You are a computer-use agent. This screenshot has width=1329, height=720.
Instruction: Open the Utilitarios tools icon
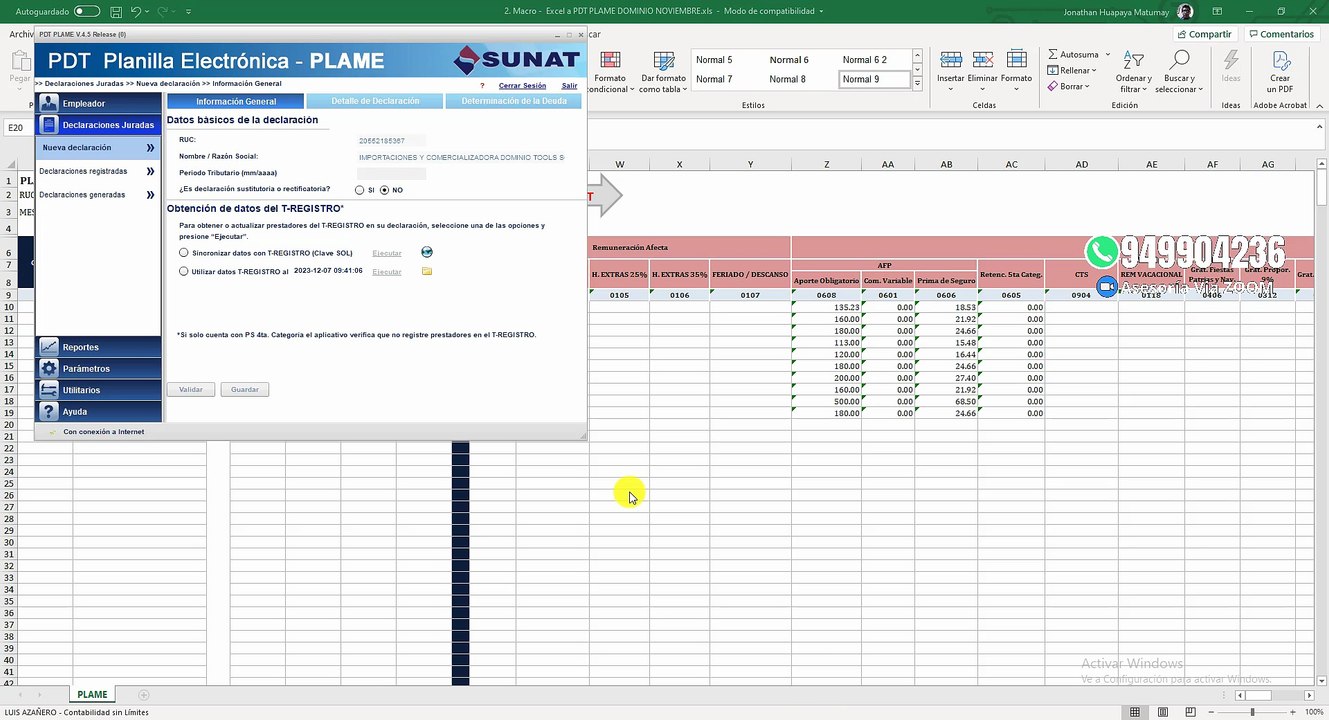click(48, 390)
